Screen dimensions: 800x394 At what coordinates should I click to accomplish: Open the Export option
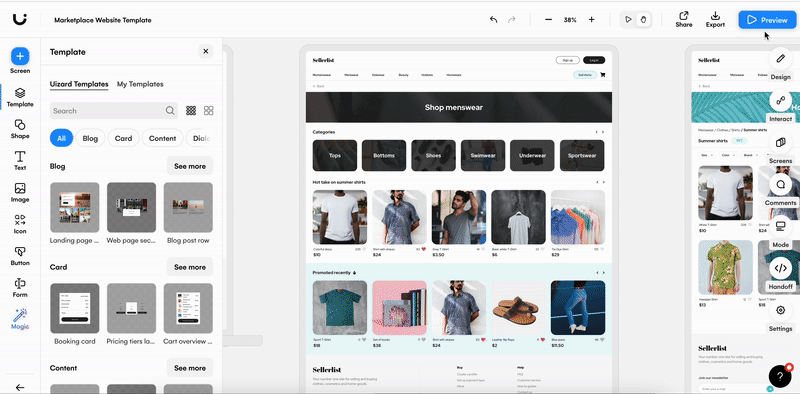coord(715,19)
